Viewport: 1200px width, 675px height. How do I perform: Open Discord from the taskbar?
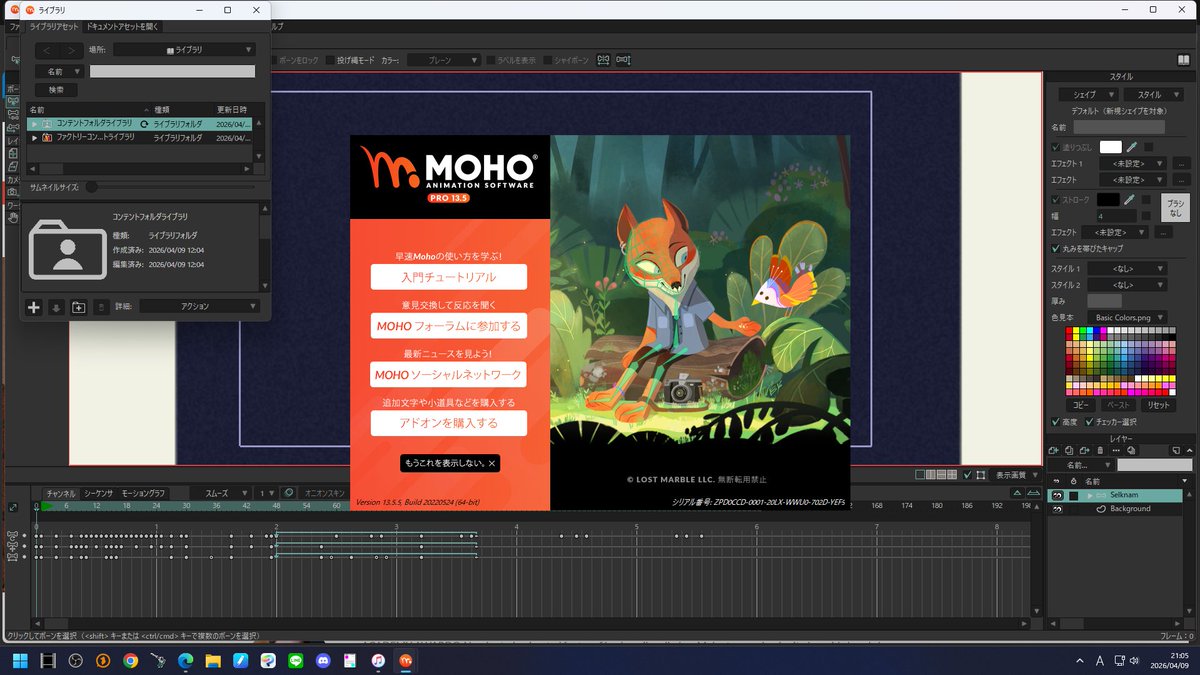click(322, 661)
